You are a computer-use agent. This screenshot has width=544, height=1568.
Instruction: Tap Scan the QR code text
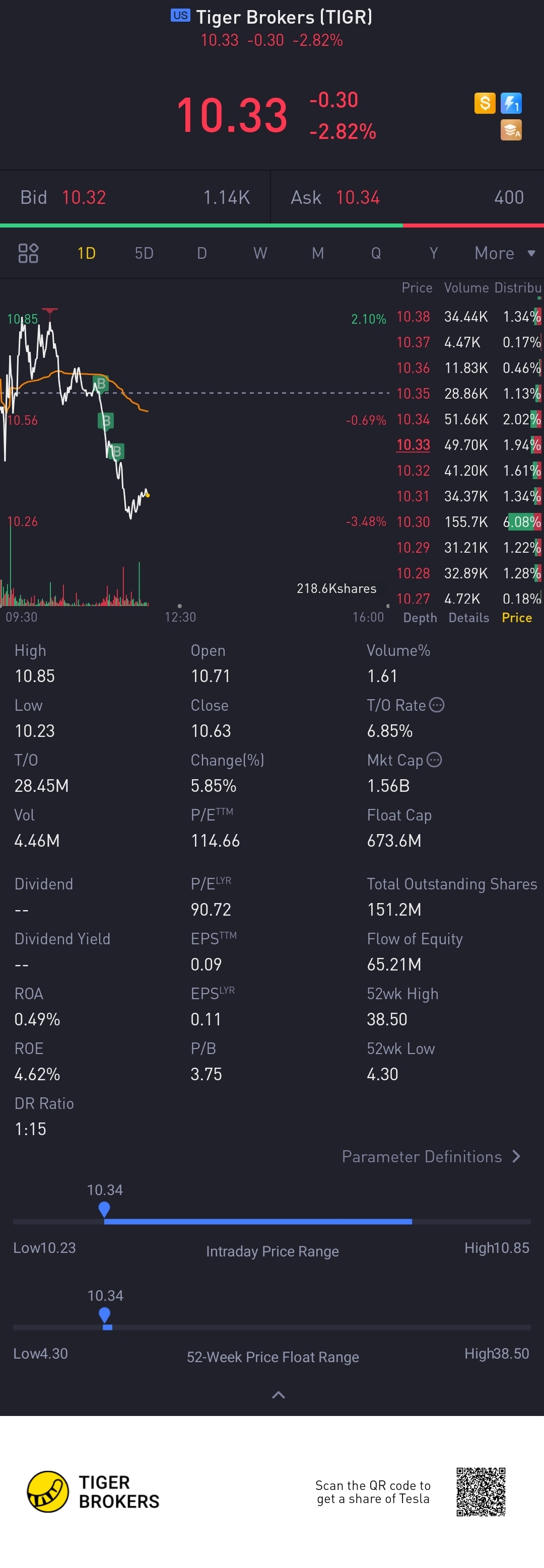click(373, 1492)
